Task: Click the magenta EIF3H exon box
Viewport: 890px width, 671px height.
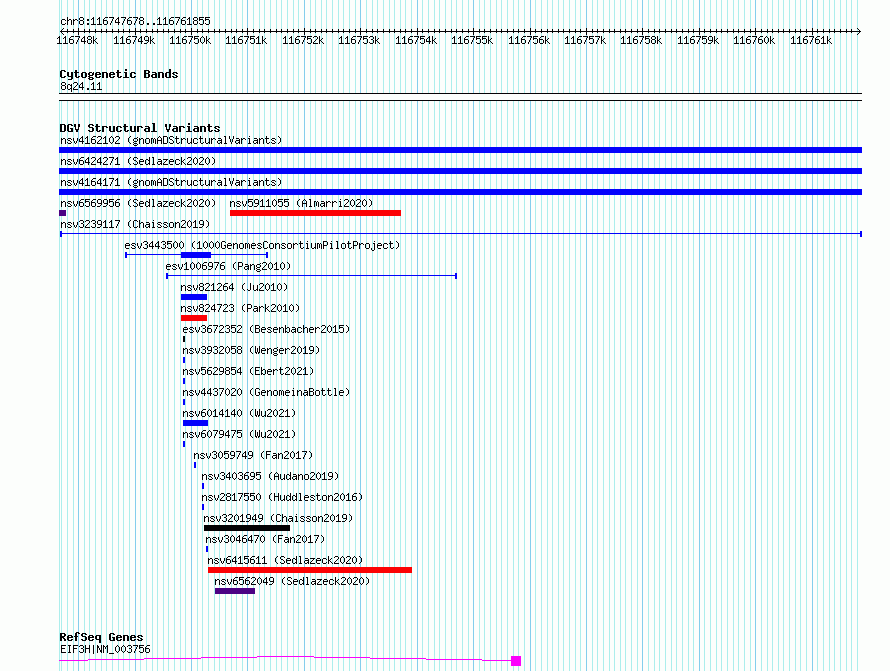Action: (516, 661)
